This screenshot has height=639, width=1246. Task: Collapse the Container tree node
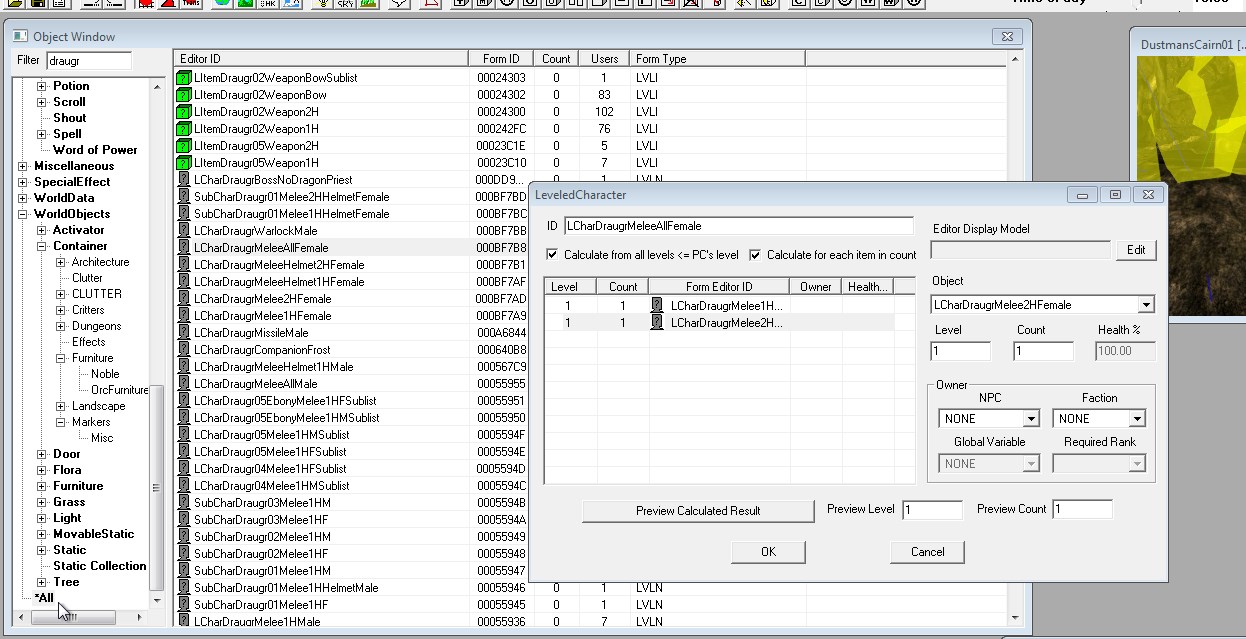pyautogui.click(x=42, y=246)
